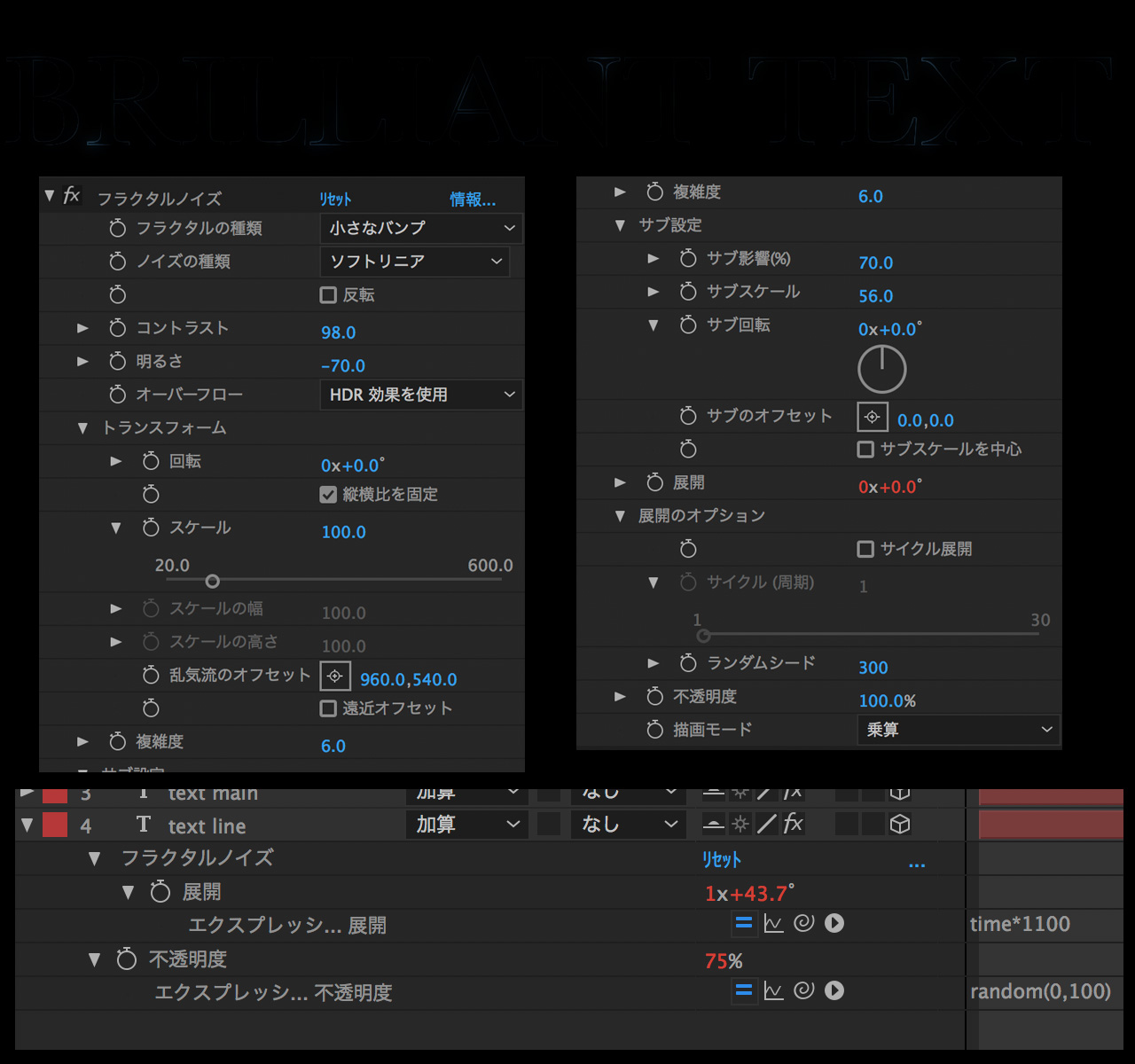The width and height of the screenshot is (1135, 1064).
Task: Click stopwatch icon next to コントラスト
Action: (x=117, y=328)
